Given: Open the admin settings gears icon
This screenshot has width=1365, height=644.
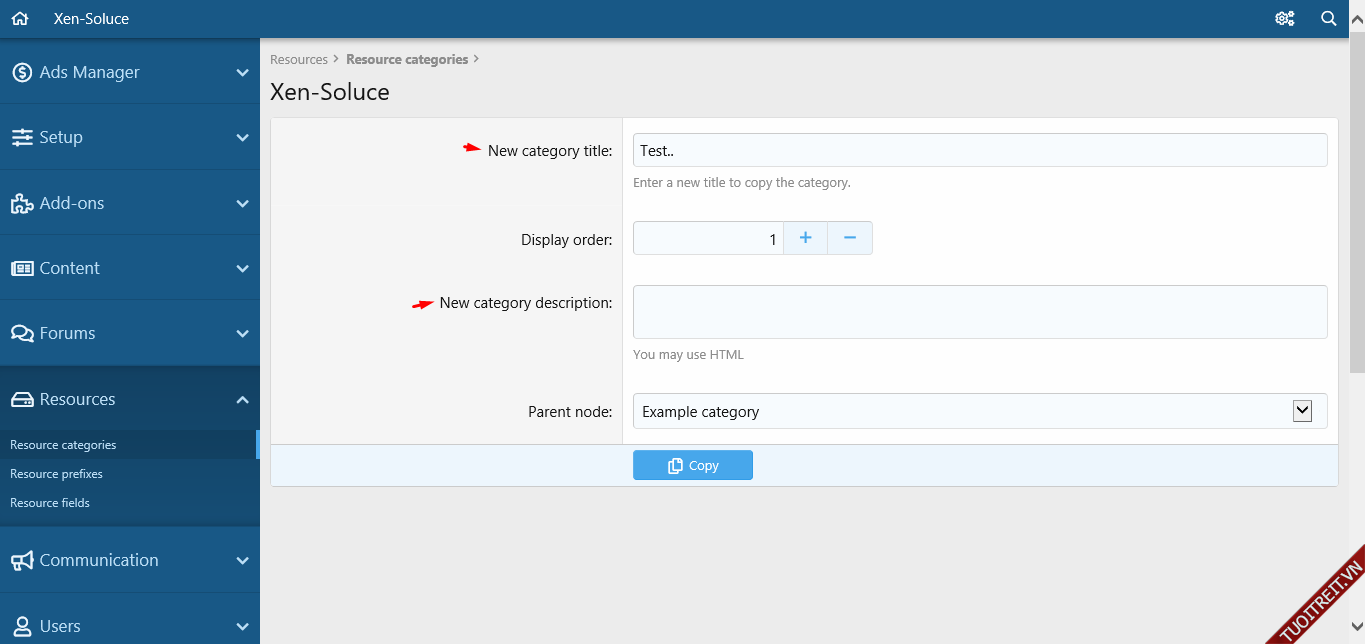Looking at the screenshot, I should pyautogui.click(x=1284, y=19).
